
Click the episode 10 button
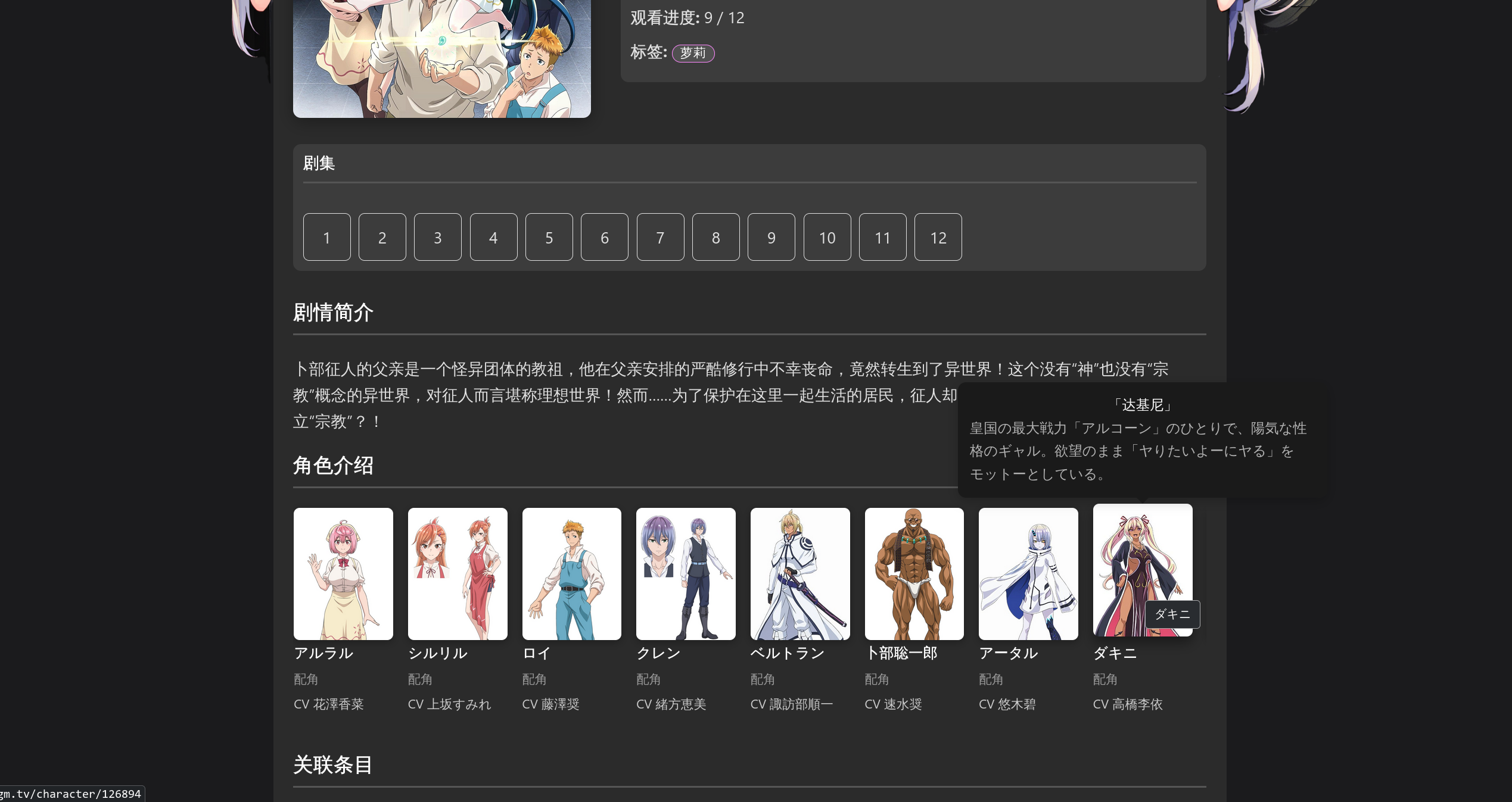[827, 237]
